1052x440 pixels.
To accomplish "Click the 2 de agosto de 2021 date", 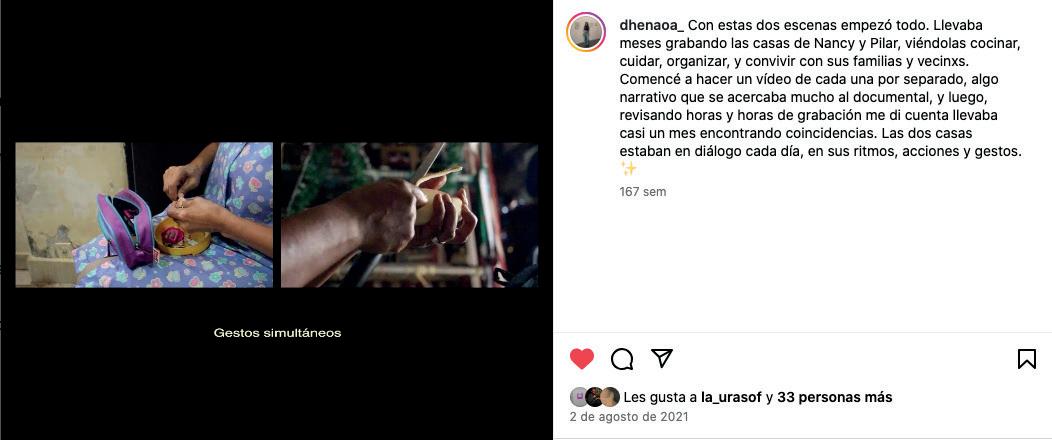I will tap(629, 417).
